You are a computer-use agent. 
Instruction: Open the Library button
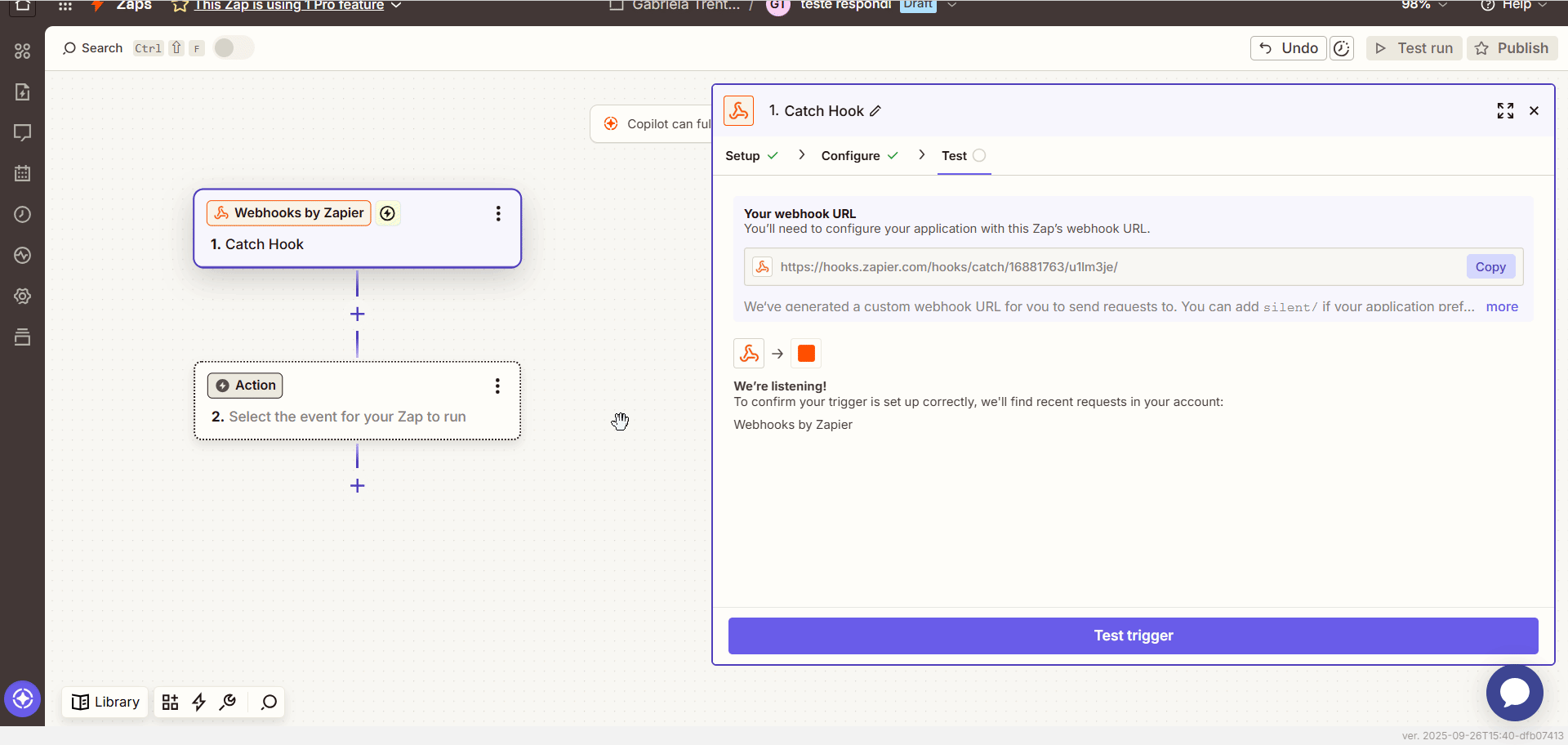tap(105, 703)
